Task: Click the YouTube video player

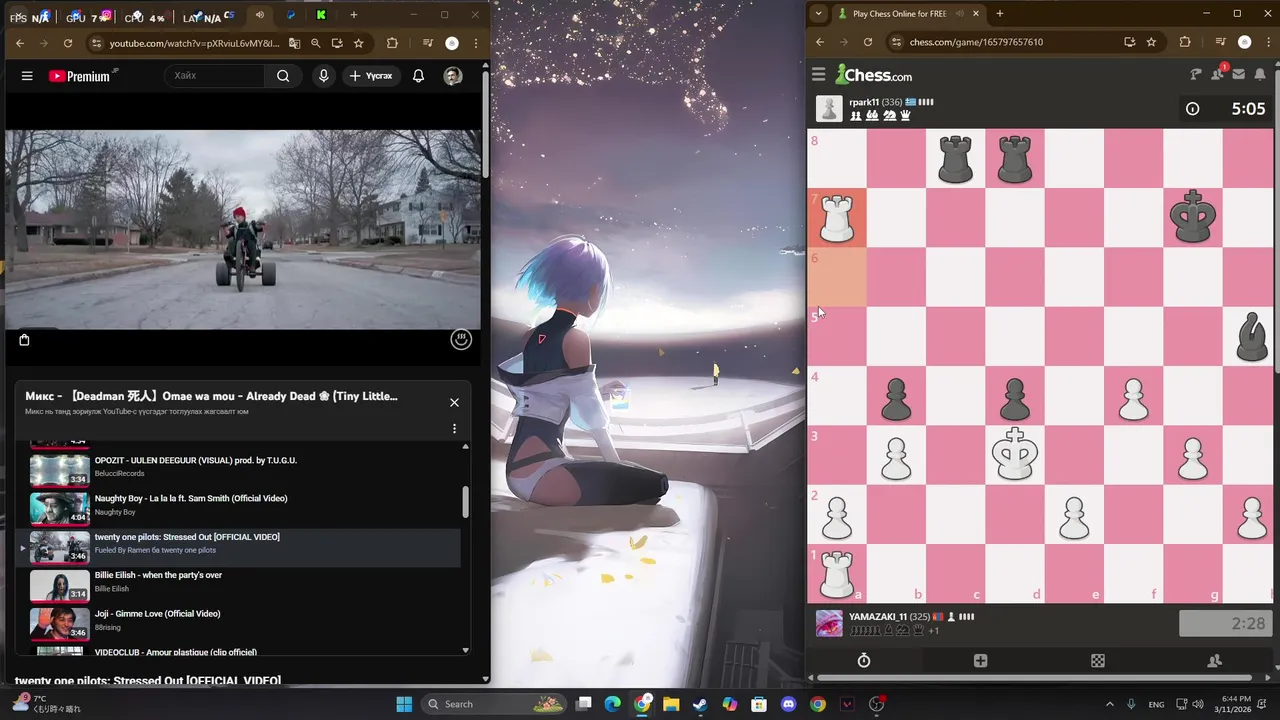Action: (243, 230)
